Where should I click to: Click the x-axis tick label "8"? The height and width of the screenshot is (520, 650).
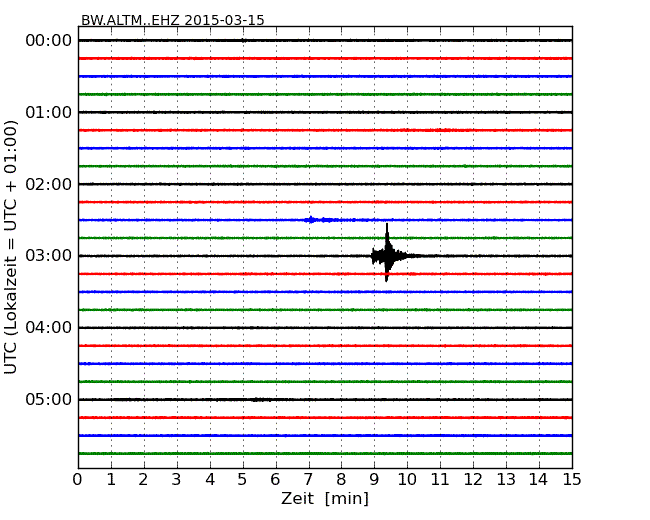click(x=341, y=480)
